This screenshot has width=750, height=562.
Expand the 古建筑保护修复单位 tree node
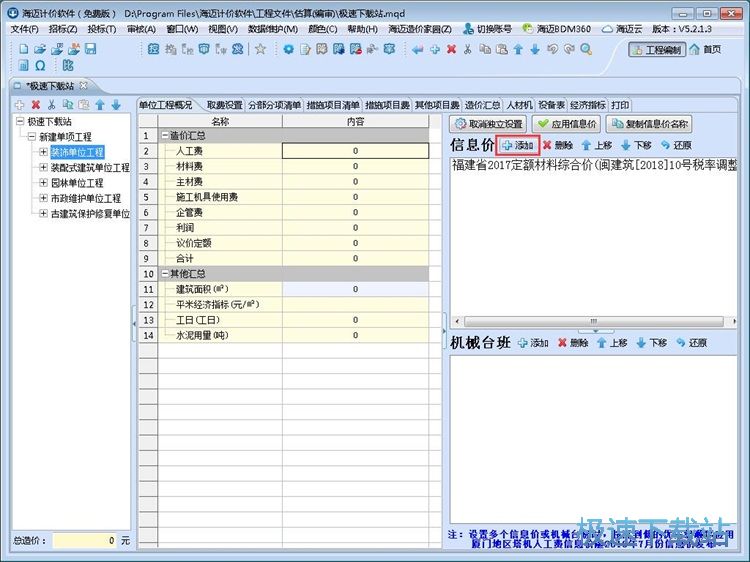tap(43, 213)
